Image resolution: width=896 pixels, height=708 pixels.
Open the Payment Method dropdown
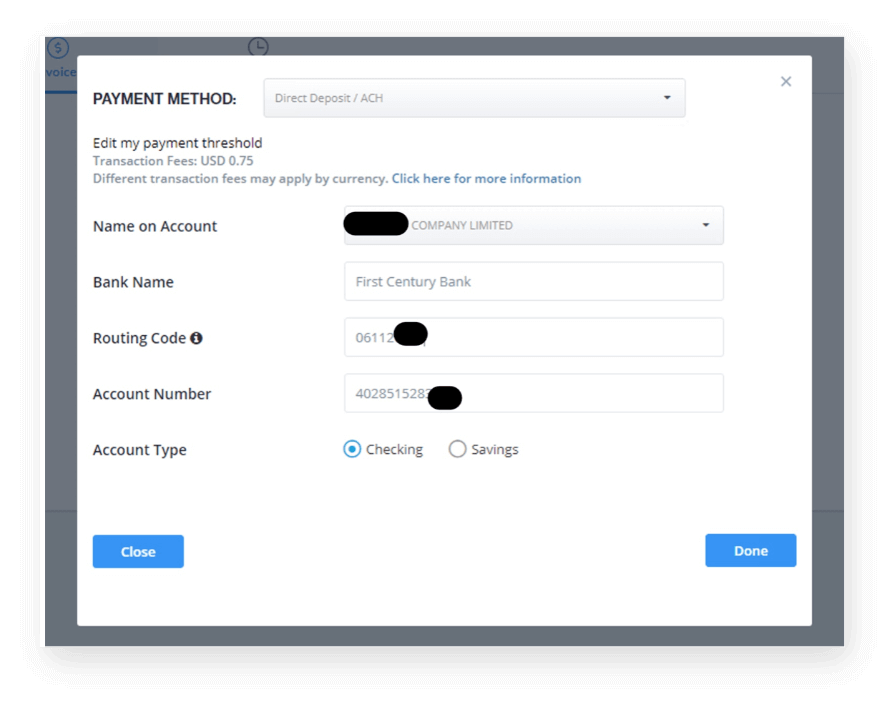tap(473, 98)
